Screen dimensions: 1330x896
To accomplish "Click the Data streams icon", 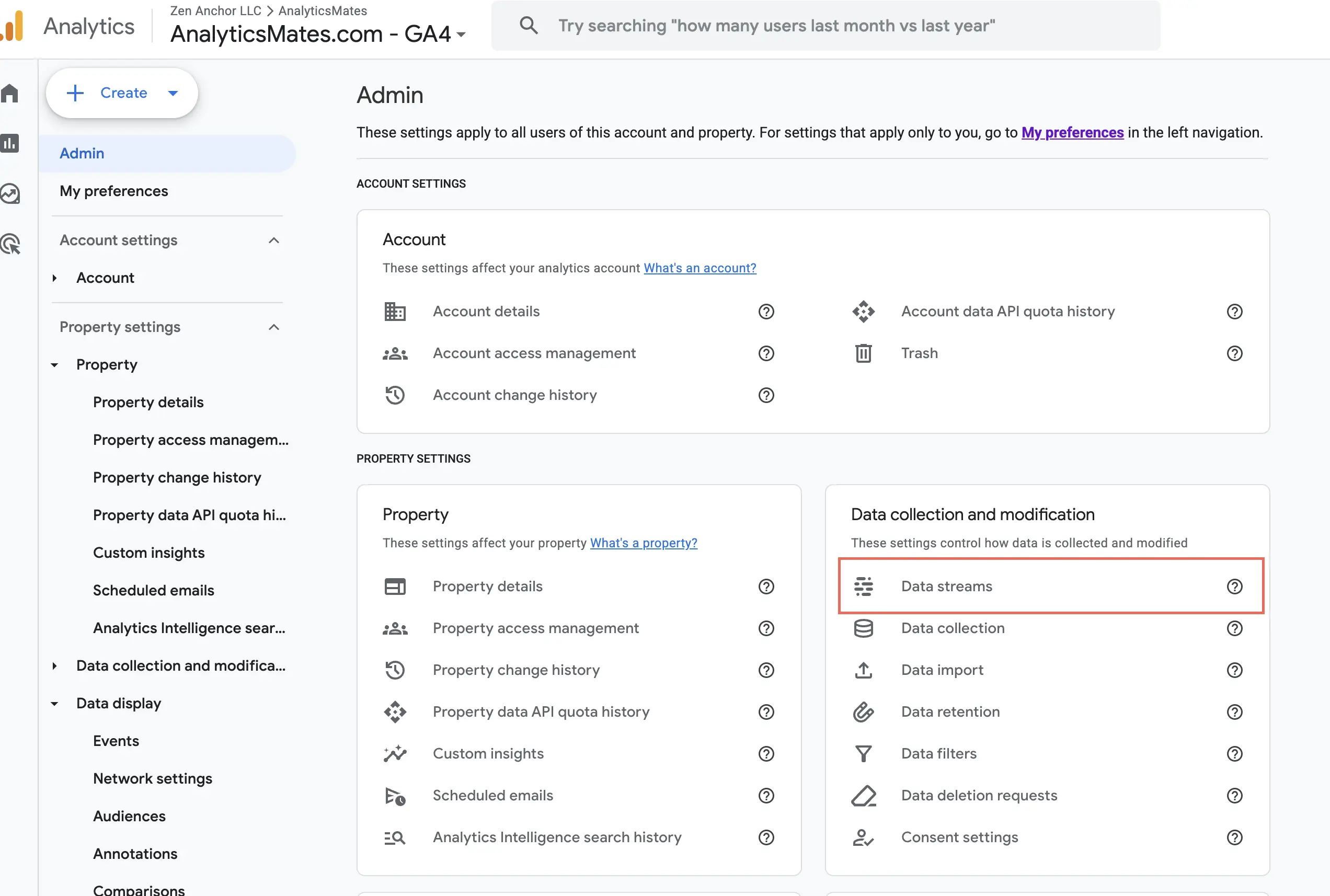I will coord(863,587).
